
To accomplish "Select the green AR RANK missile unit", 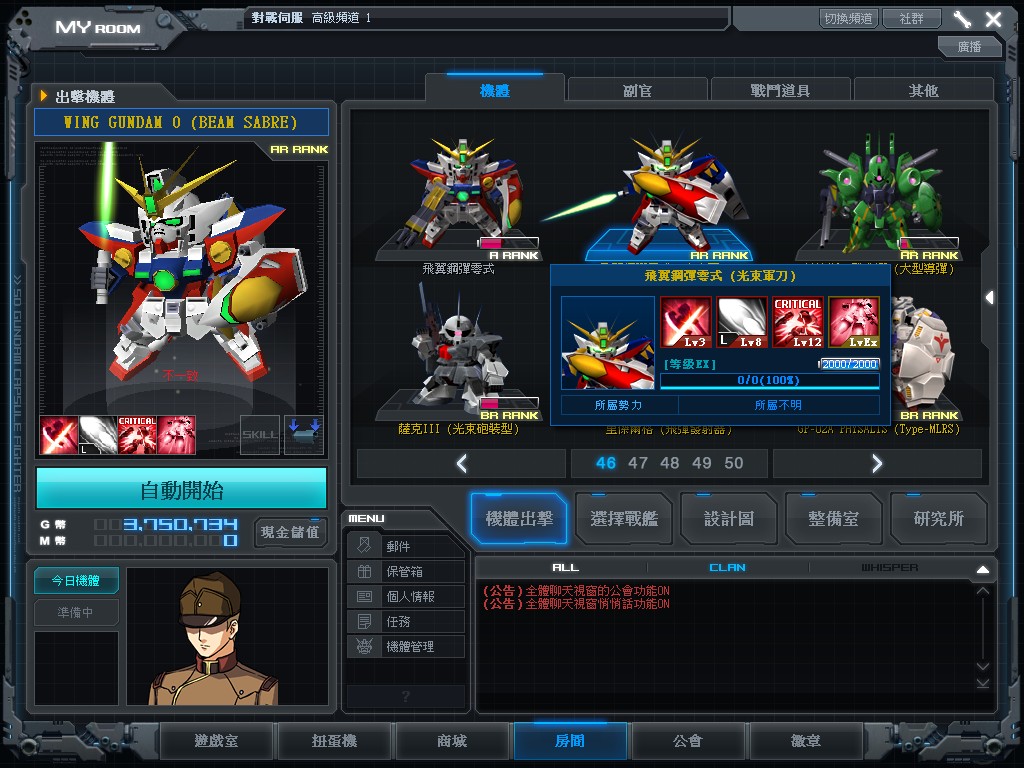I will pyautogui.click(x=878, y=198).
